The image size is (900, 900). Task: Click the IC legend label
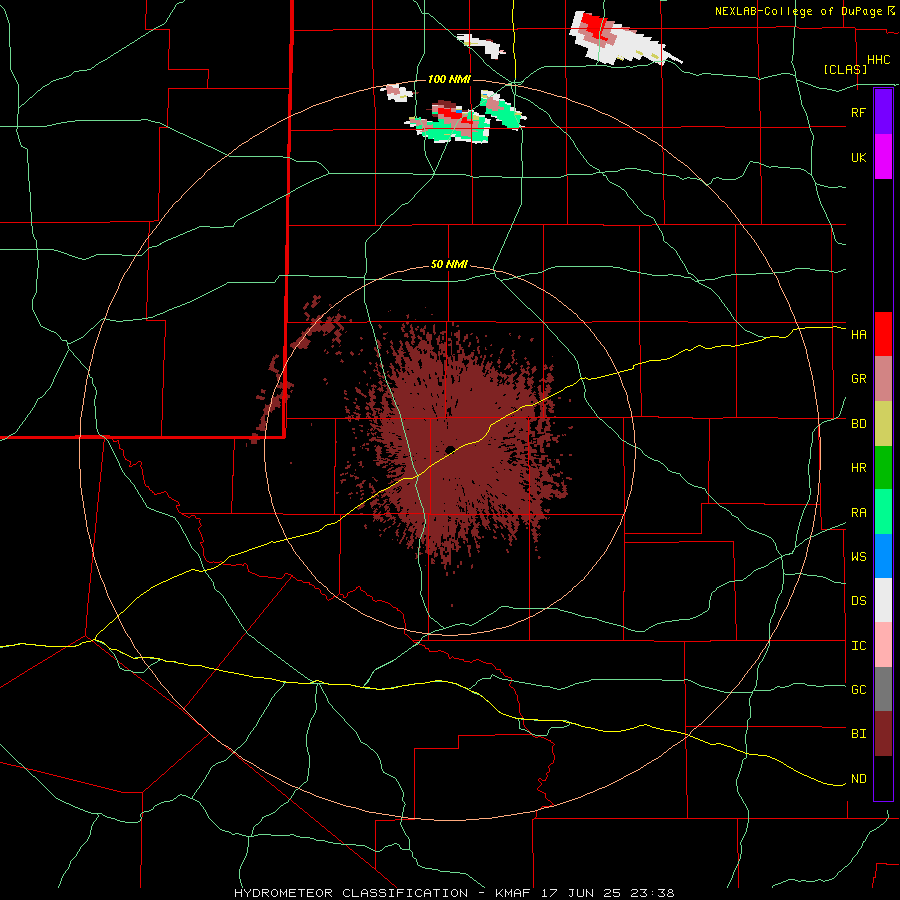[858, 646]
